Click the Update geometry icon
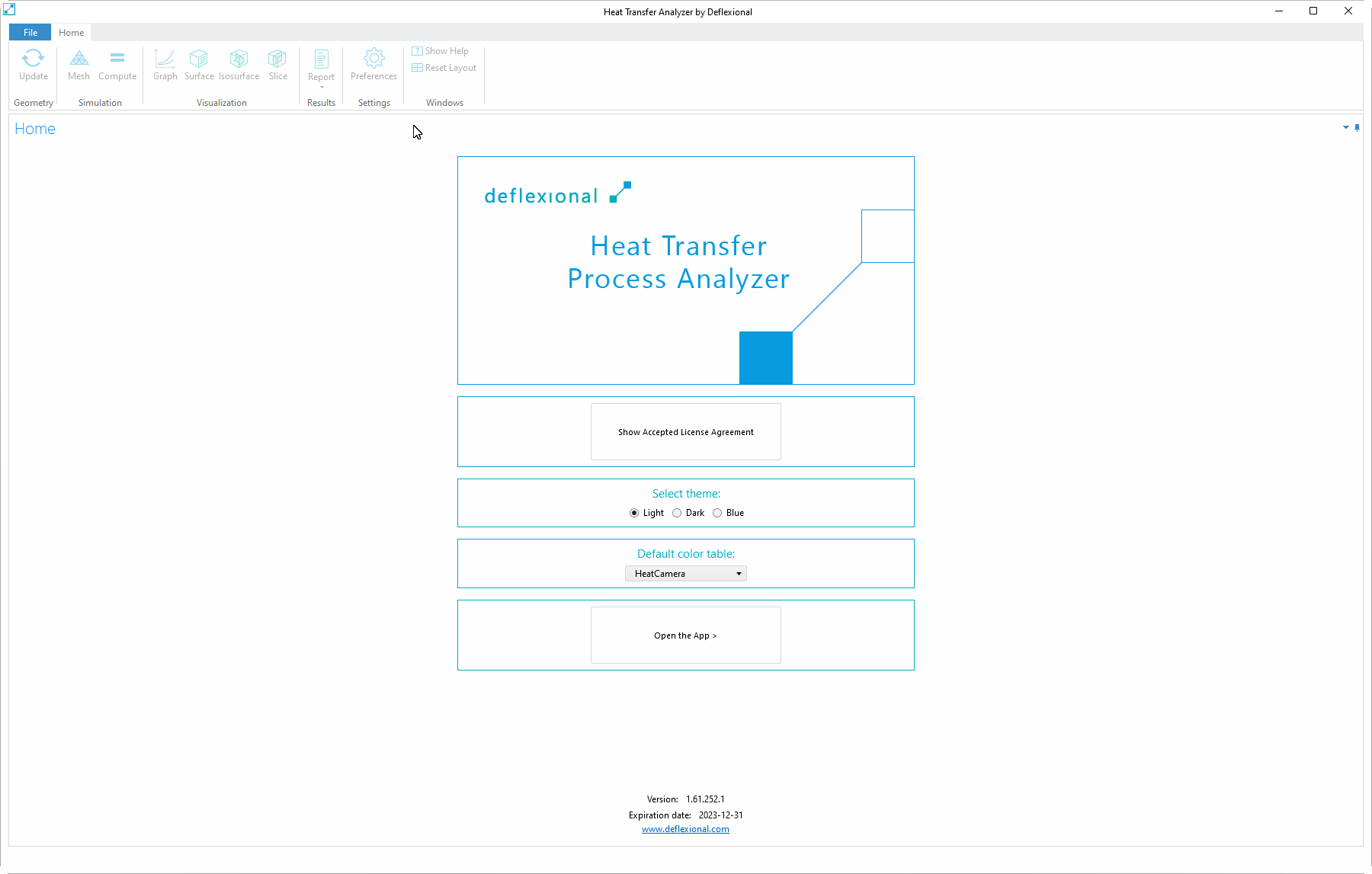1372x874 pixels. tap(34, 65)
